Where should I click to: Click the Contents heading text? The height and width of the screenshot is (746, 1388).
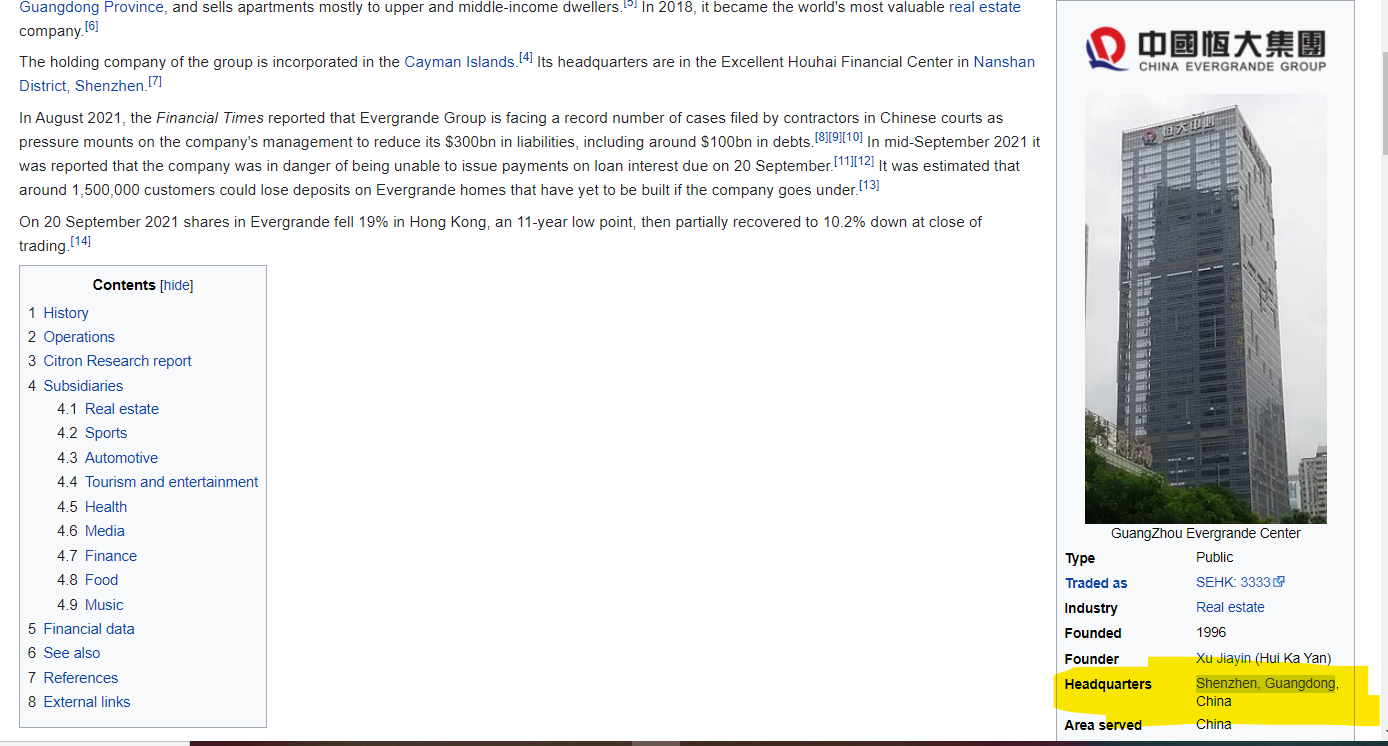[x=124, y=285]
